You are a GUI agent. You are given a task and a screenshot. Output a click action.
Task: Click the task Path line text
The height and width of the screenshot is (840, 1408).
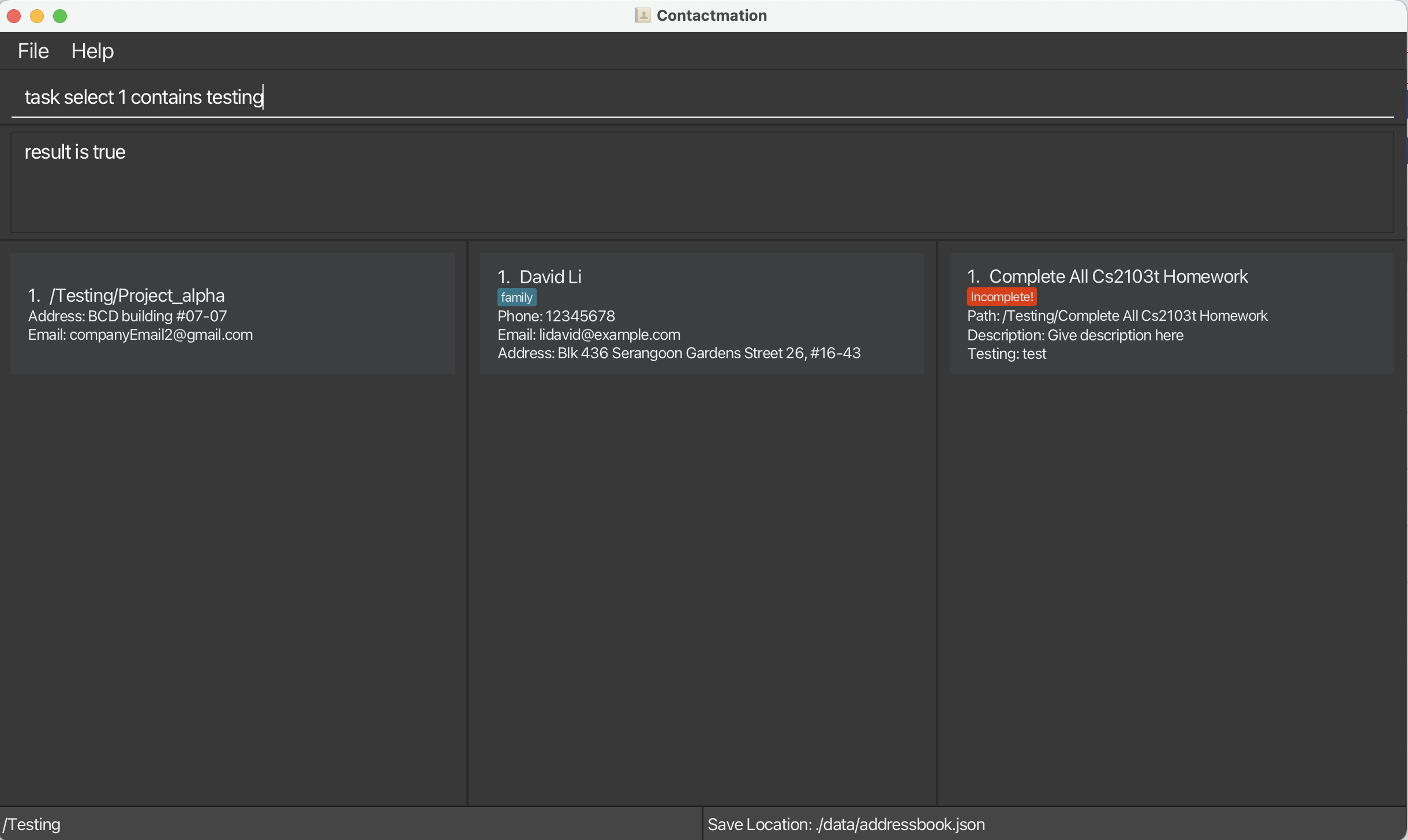coord(1117,316)
